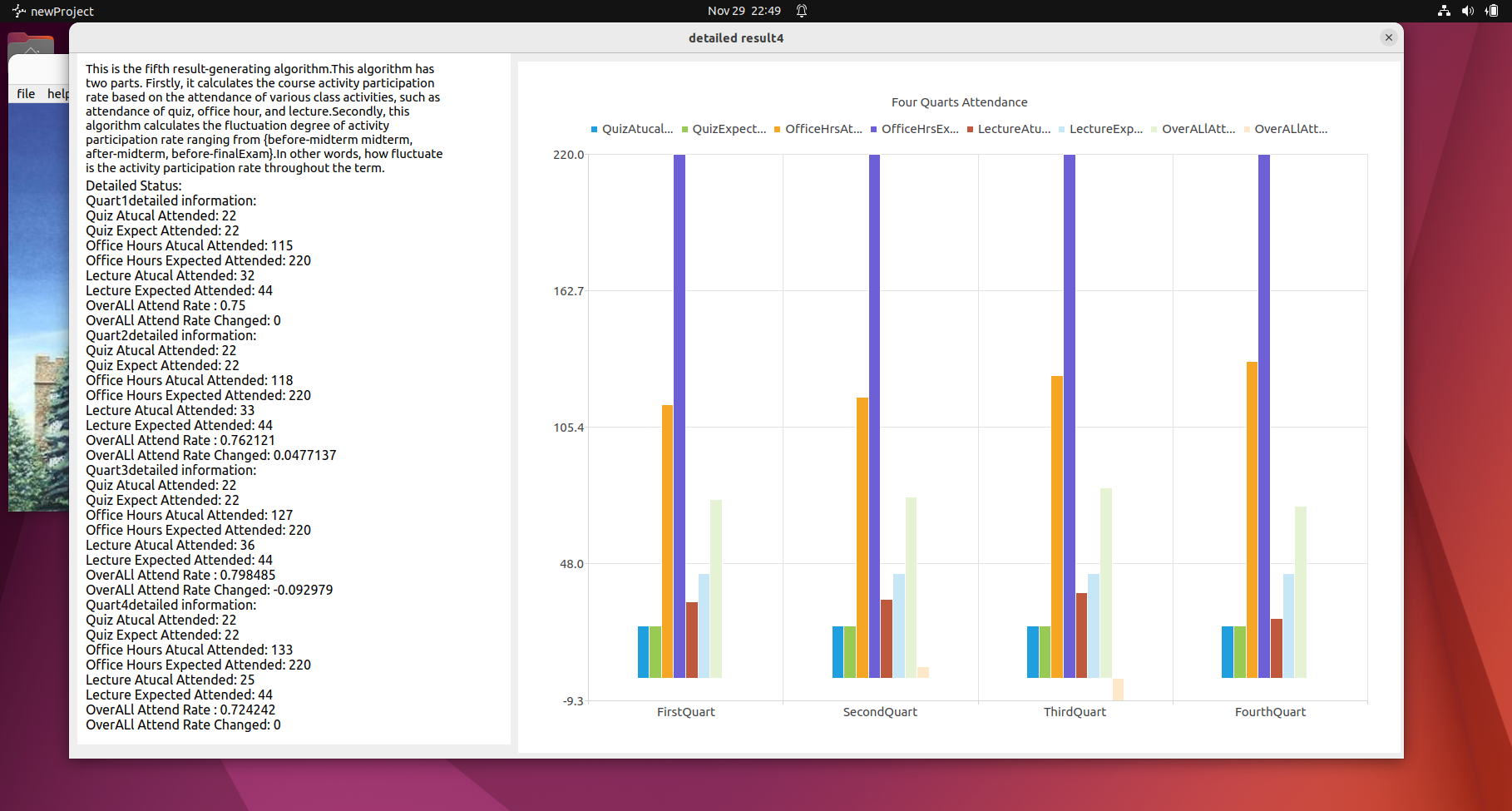Click the Four Quarts Attendance chart title
Image resolution: width=1512 pixels, height=811 pixels.
(x=959, y=102)
